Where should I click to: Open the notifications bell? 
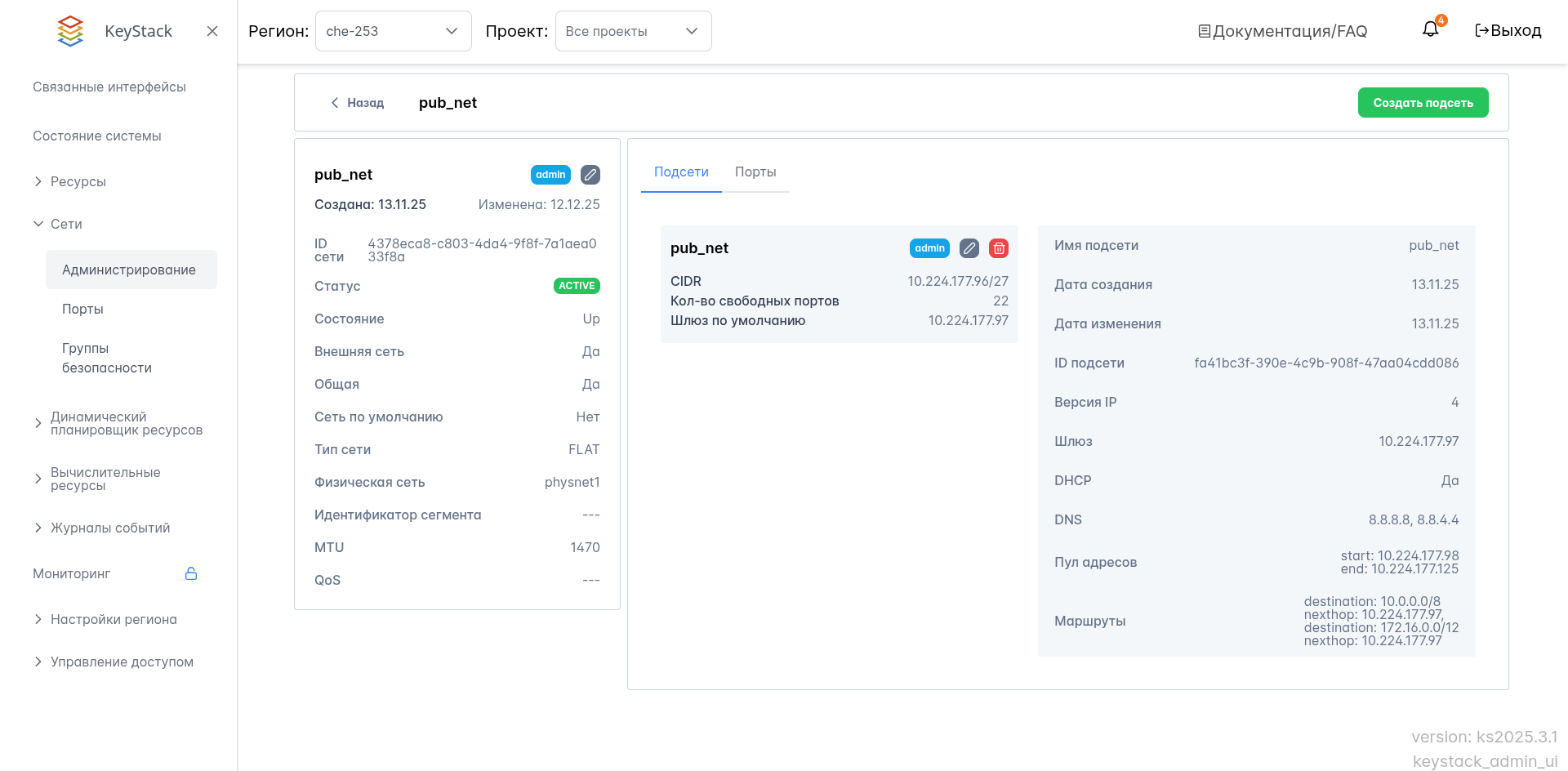pos(1430,30)
